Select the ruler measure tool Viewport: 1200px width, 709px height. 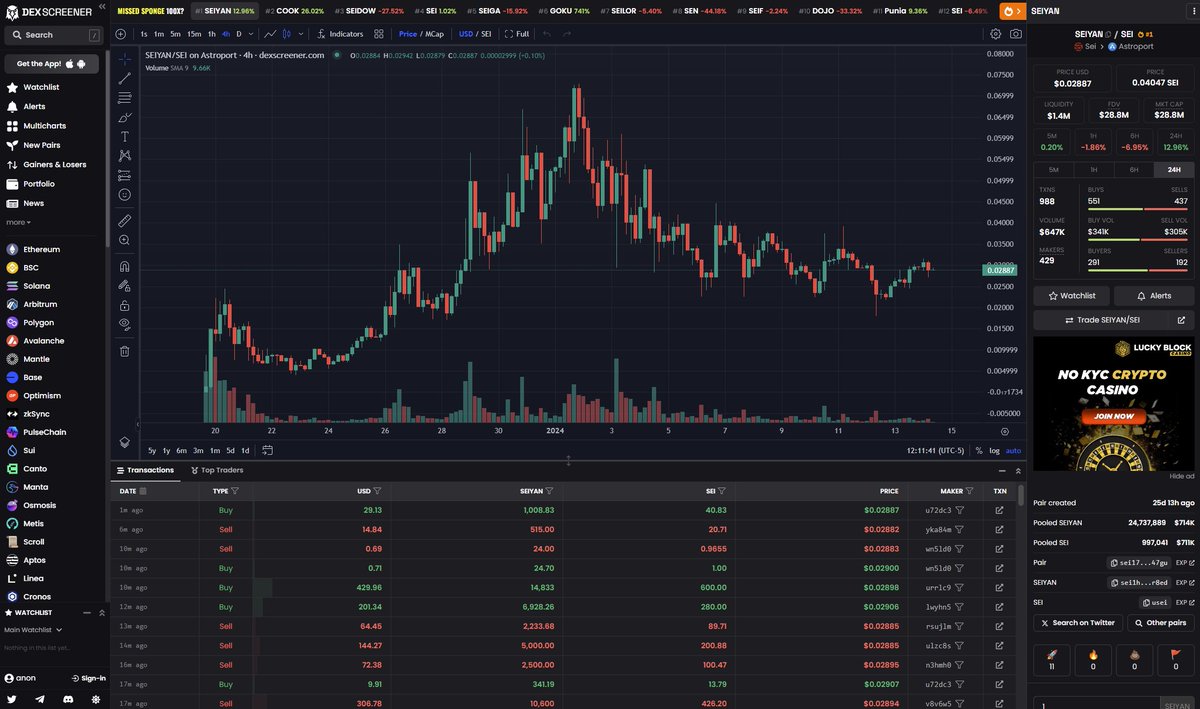click(124, 220)
